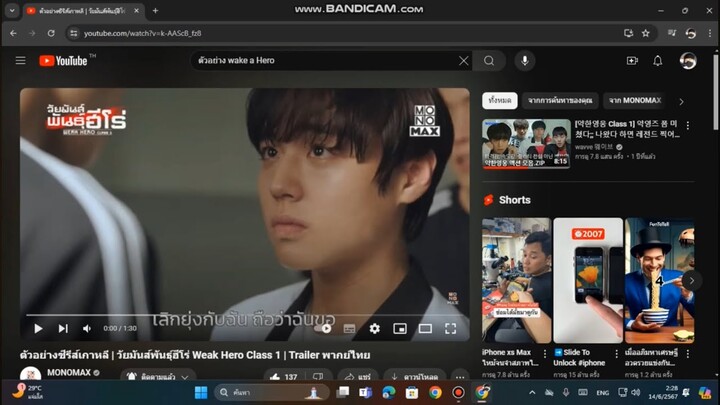Open the Shorts section heading

(514, 200)
